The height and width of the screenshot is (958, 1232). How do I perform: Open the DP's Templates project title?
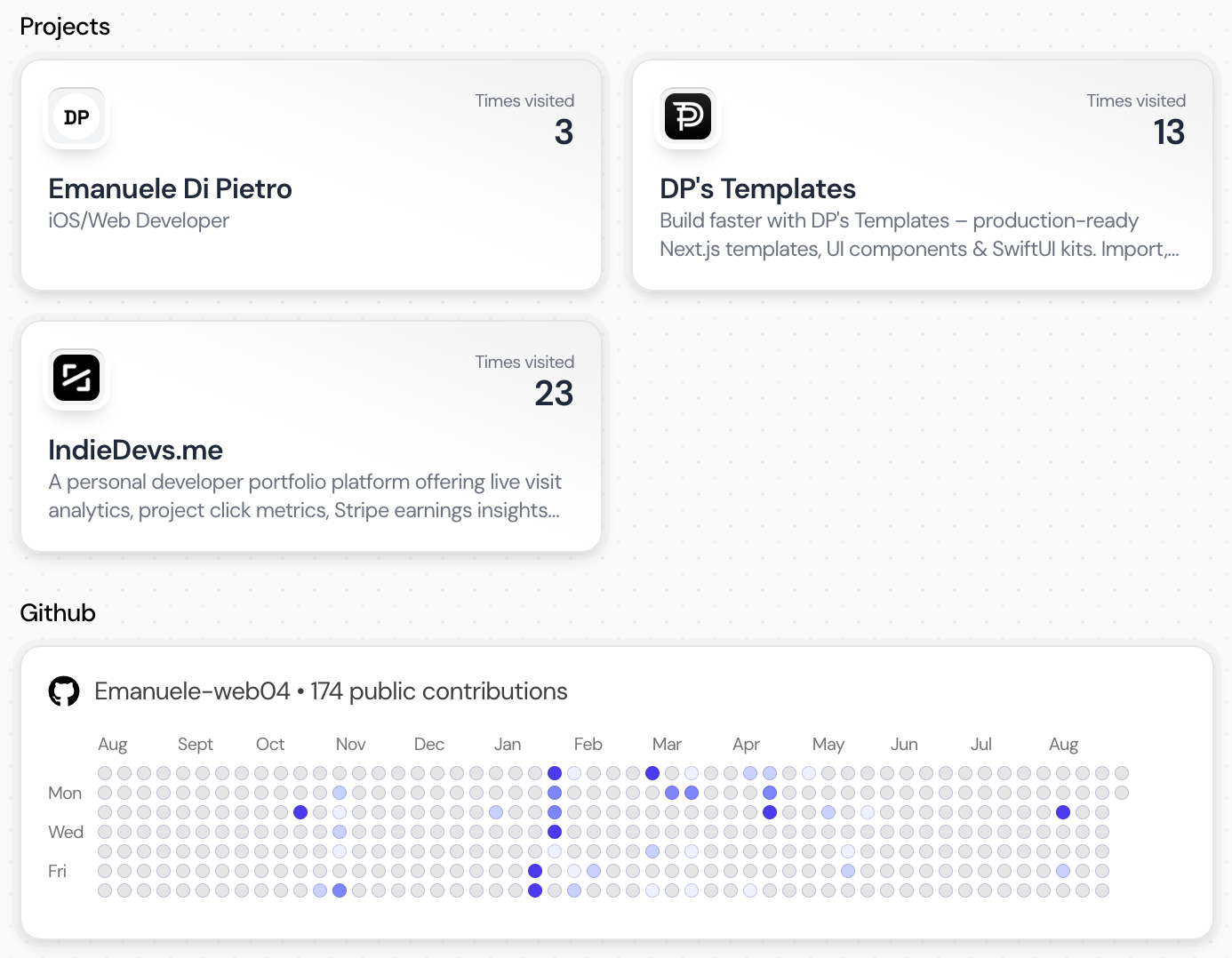point(757,188)
